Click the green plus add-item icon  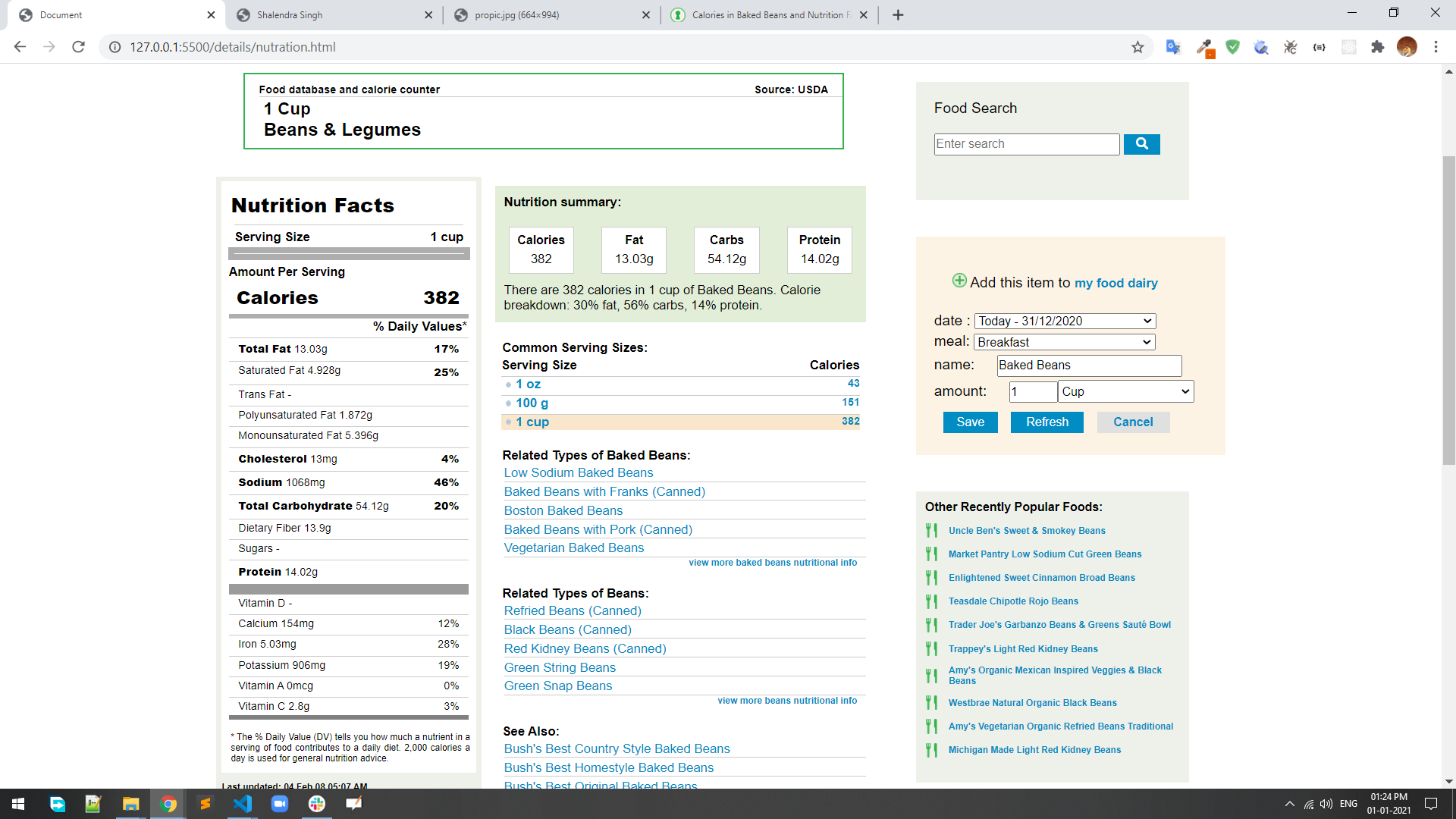coord(959,281)
